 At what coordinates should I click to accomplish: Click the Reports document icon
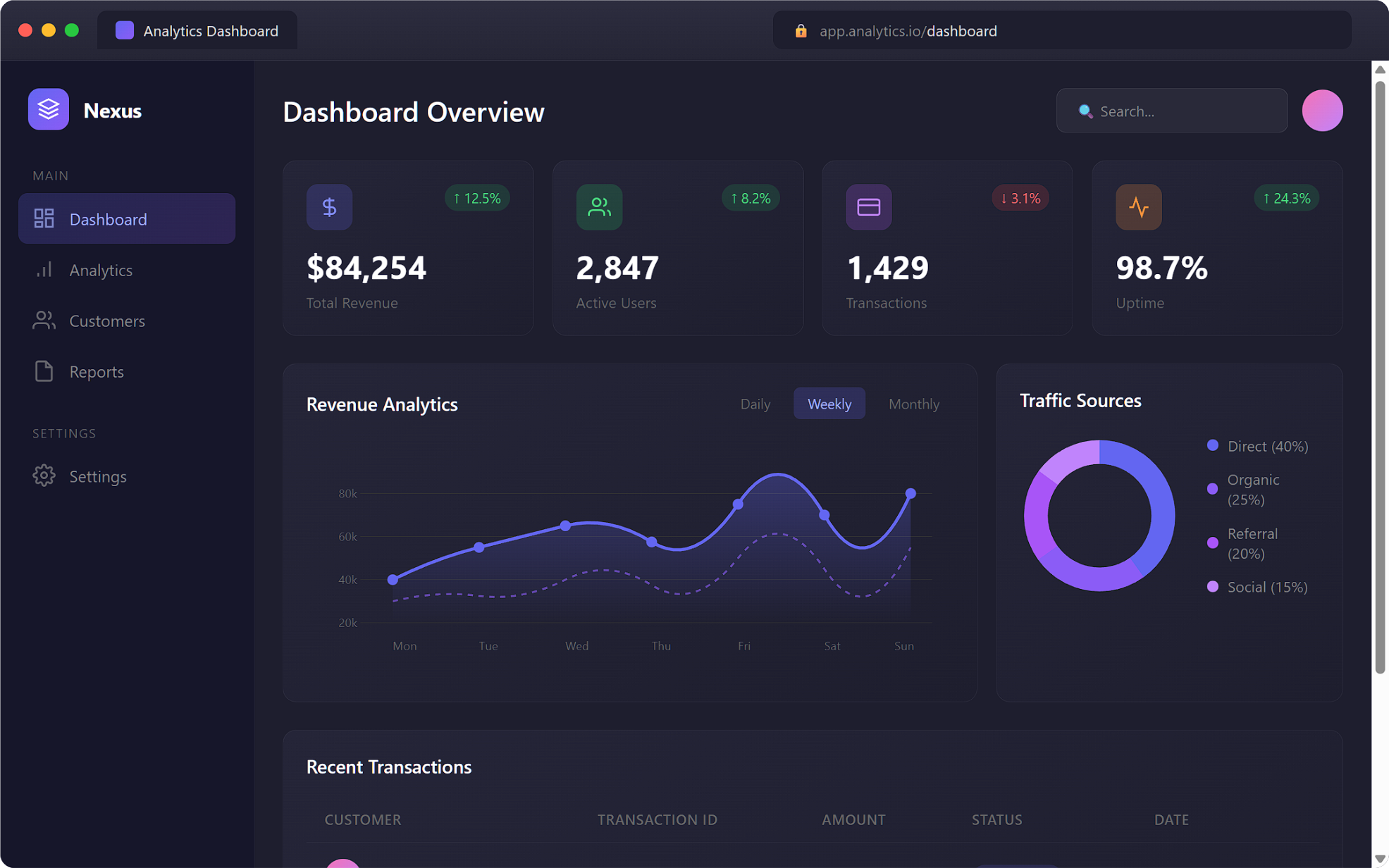[43, 371]
